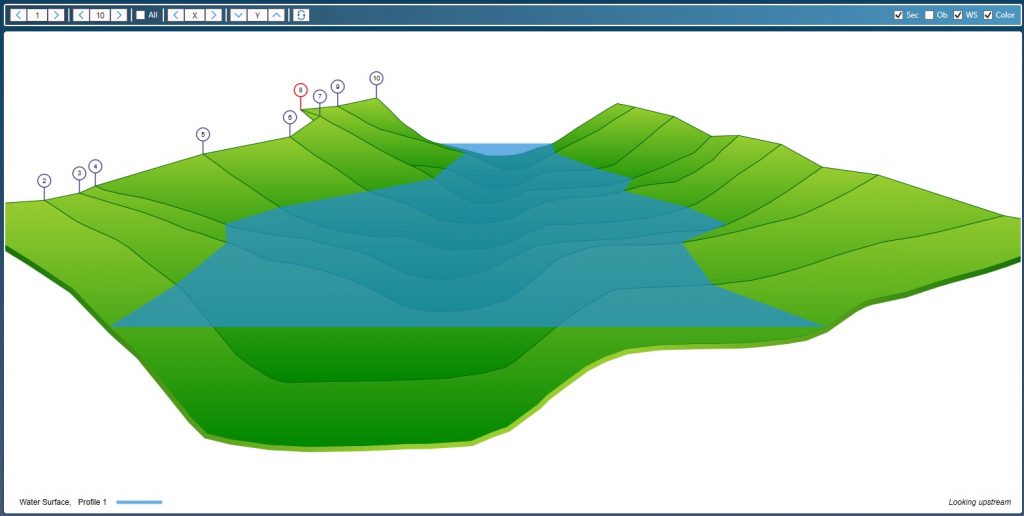Tilt view up with Y-axis up chevron
Screen dimensions: 1024x516
coord(276,15)
